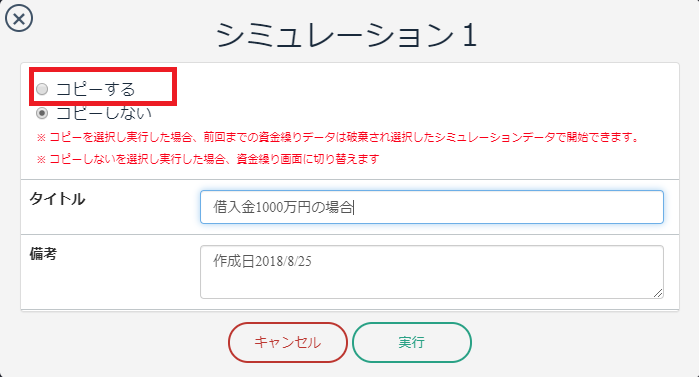Click the コピーする label text

[x=95, y=89]
